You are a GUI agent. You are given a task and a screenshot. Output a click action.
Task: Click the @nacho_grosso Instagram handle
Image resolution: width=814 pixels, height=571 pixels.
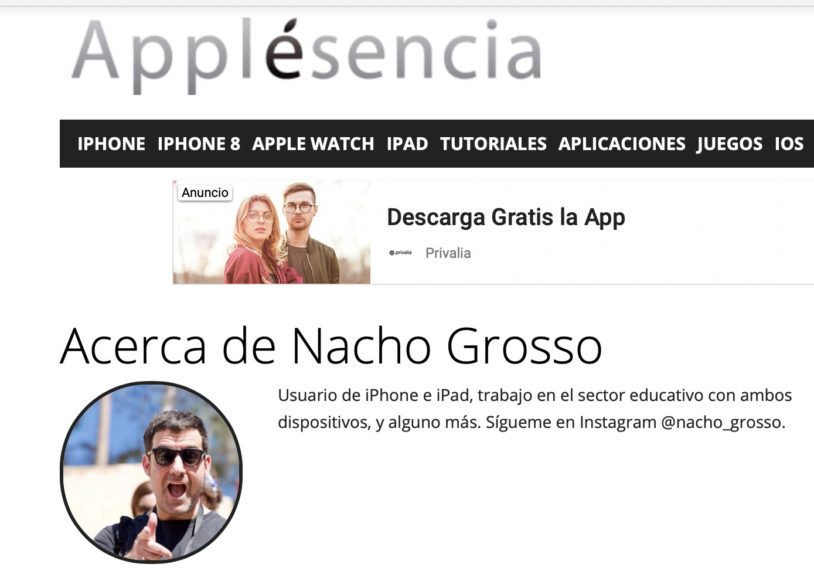point(723,423)
